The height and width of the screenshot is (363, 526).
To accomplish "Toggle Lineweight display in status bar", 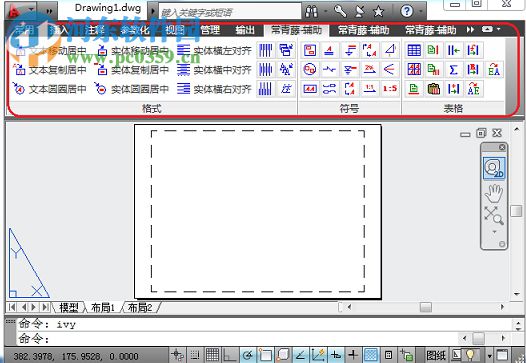I will tap(353, 355).
